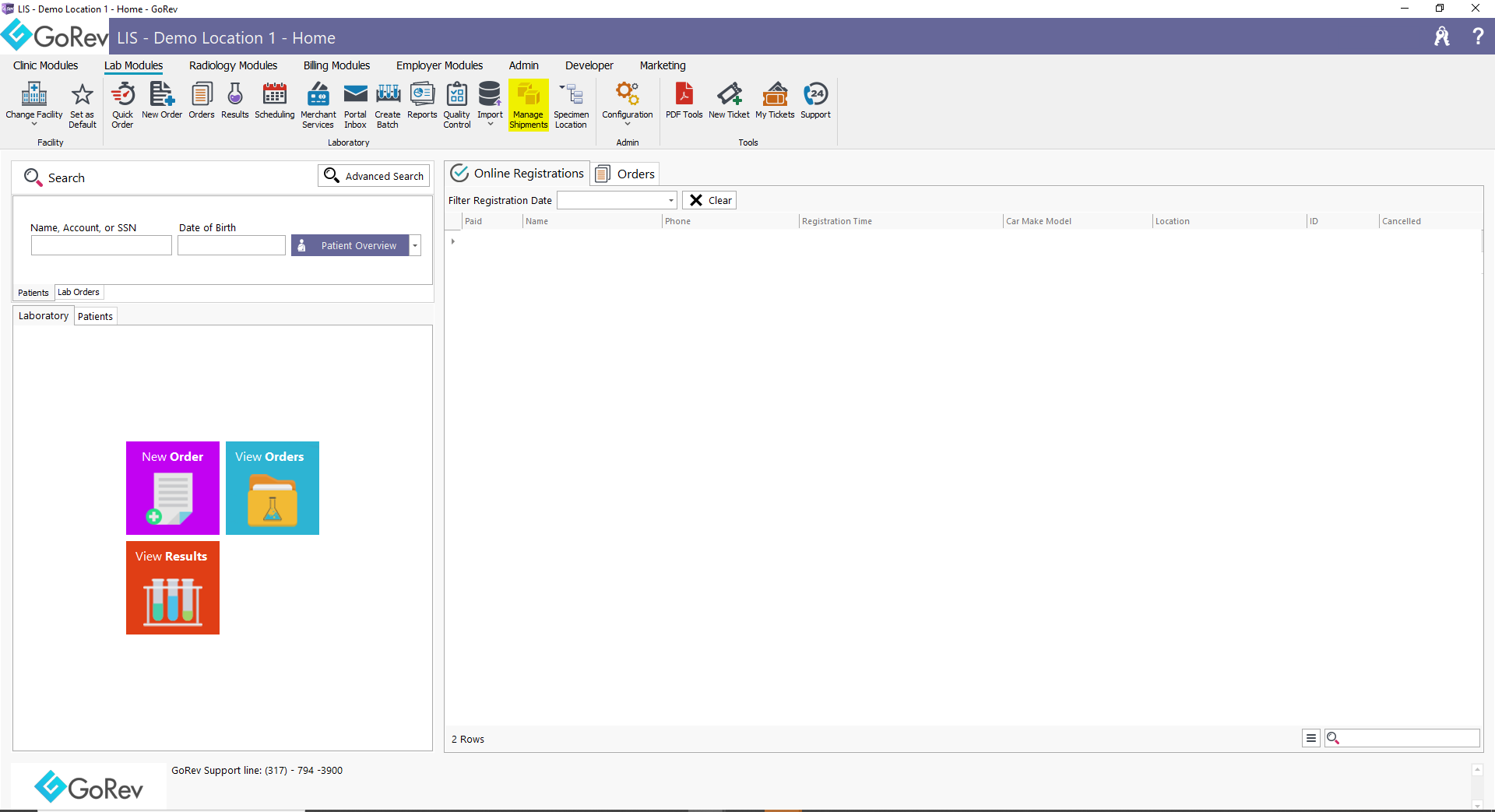Expand the Import dropdown chevron
Image resolution: width=1495 pixels, height=812 pixels.
[490, 124]
